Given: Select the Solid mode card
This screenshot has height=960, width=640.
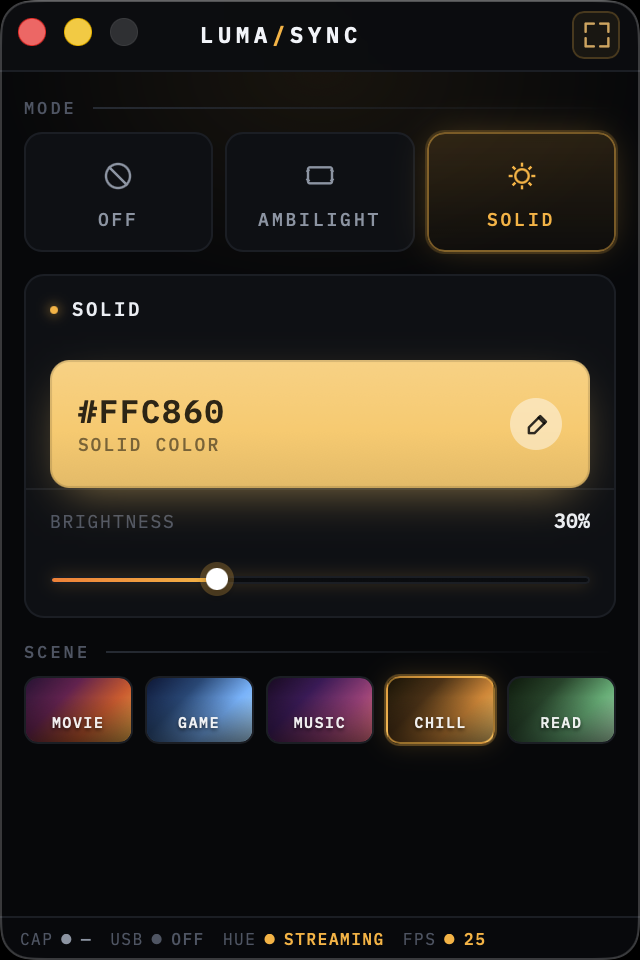Looking at the screenshot, I should click(x=521, y=192).
